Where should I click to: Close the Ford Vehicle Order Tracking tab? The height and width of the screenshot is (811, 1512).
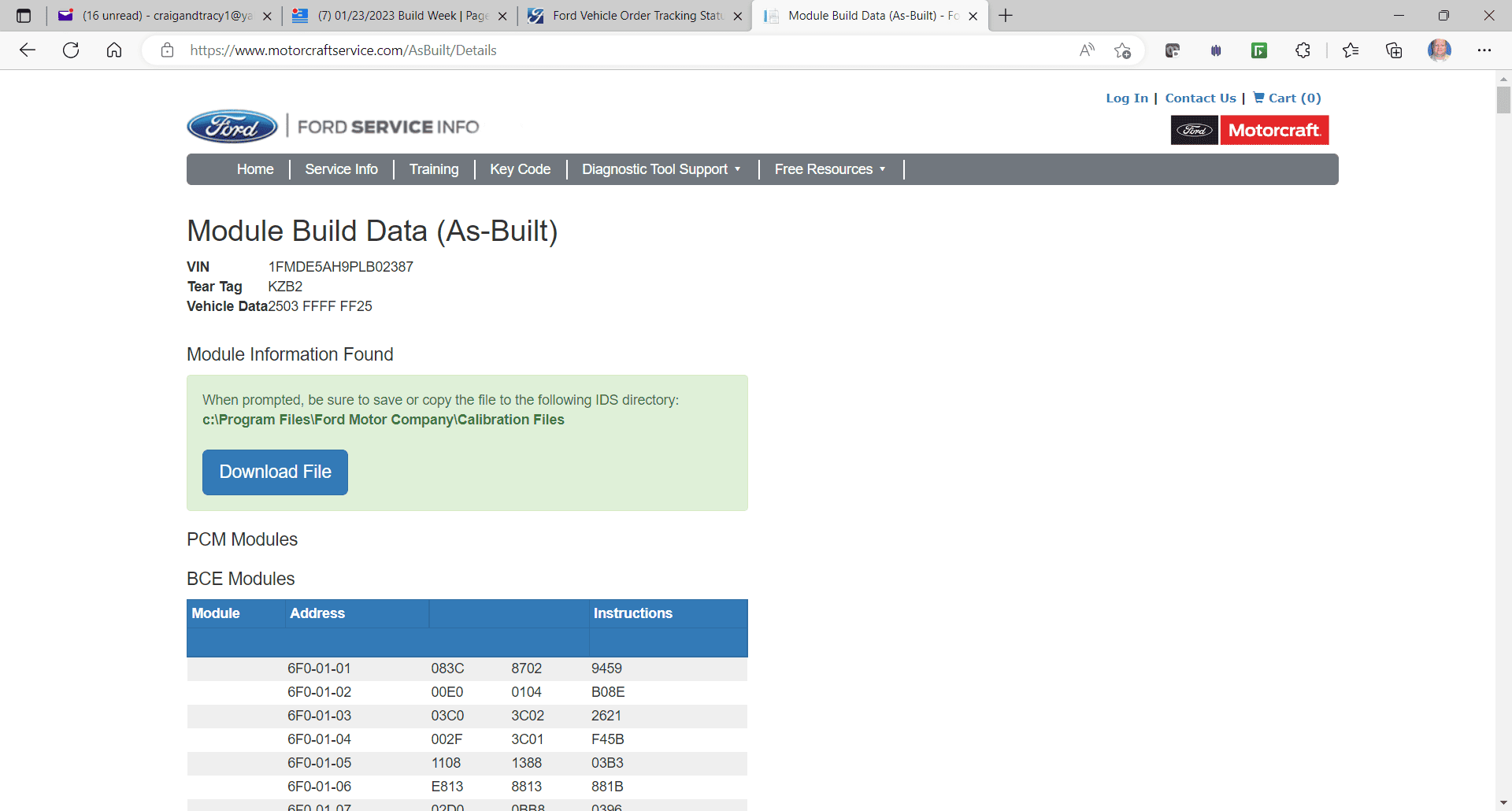(x=737, y=16)
